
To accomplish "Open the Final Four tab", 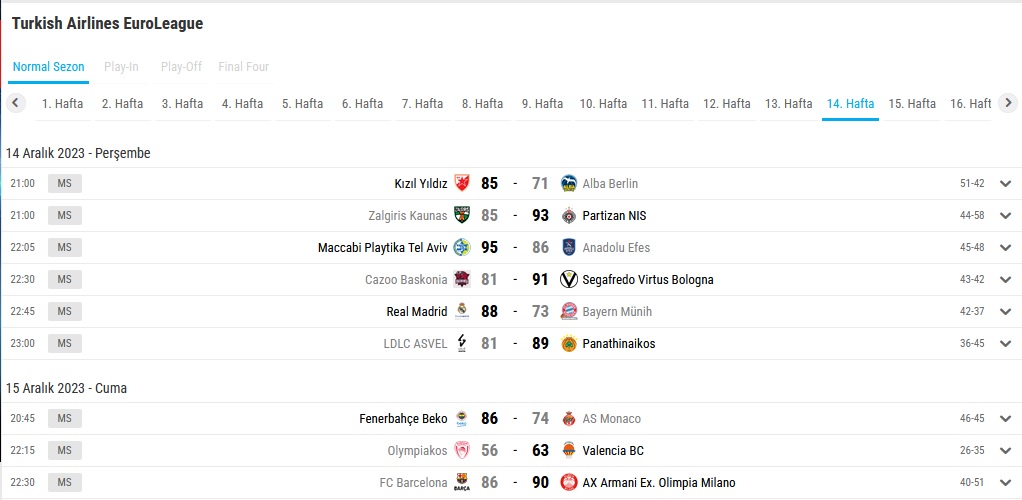I will click(244, 67).
